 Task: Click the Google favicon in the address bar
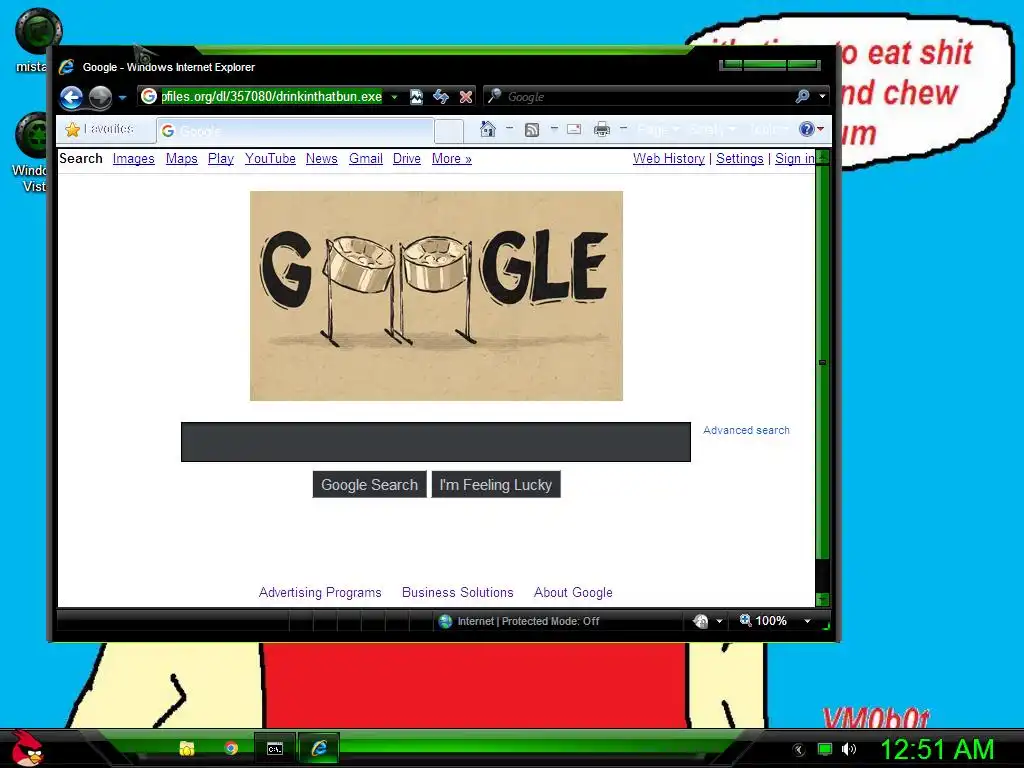pyautogui.click(x=149, y=96)
